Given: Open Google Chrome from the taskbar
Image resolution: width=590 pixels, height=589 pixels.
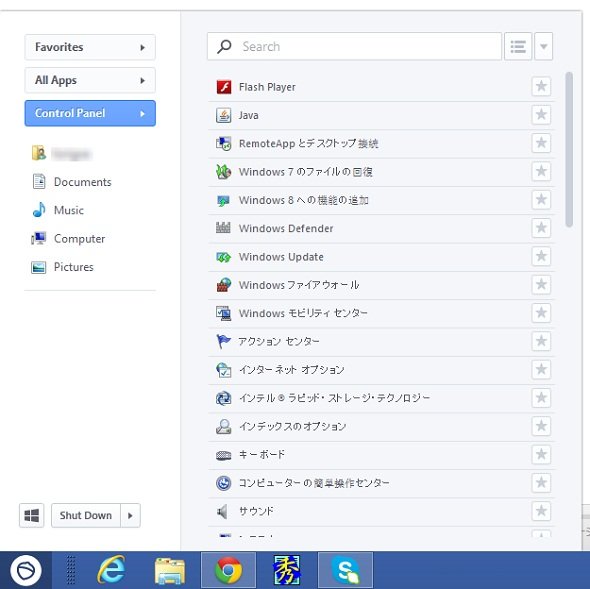Looking at the screenshot, I should point(228,570).
